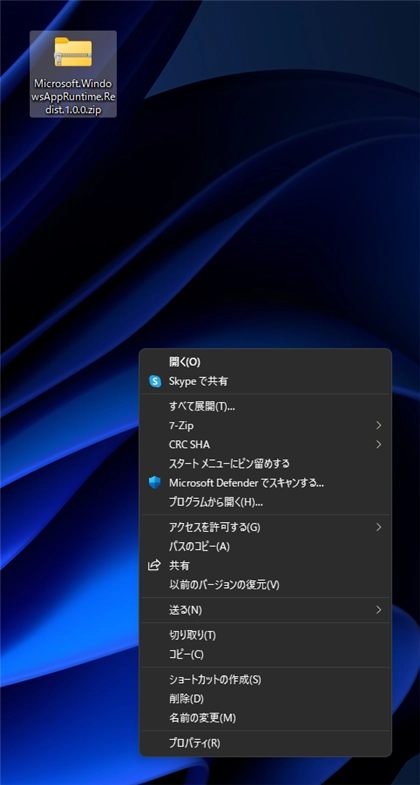Select Skype で共有 menu entry
420x785 pixels.
pos(265,381)
